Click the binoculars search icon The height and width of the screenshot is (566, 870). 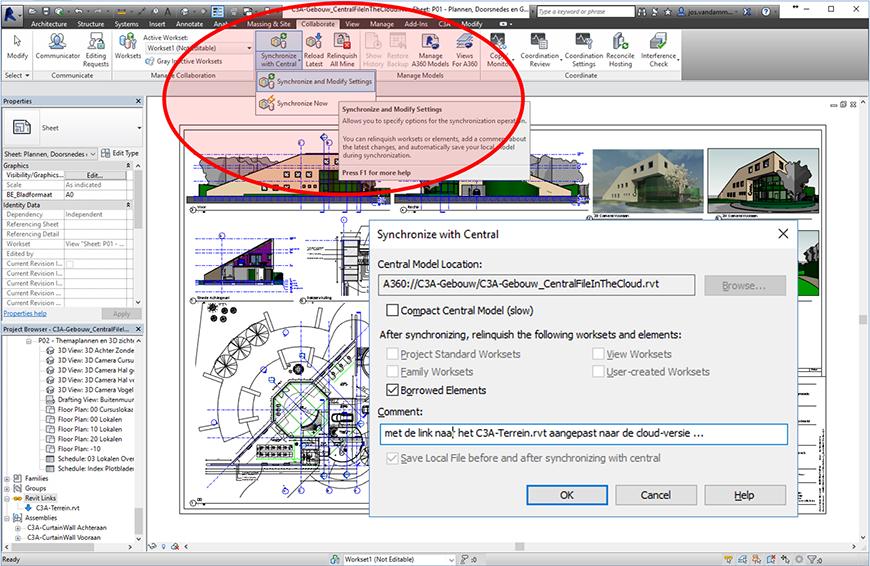(641, 11)
